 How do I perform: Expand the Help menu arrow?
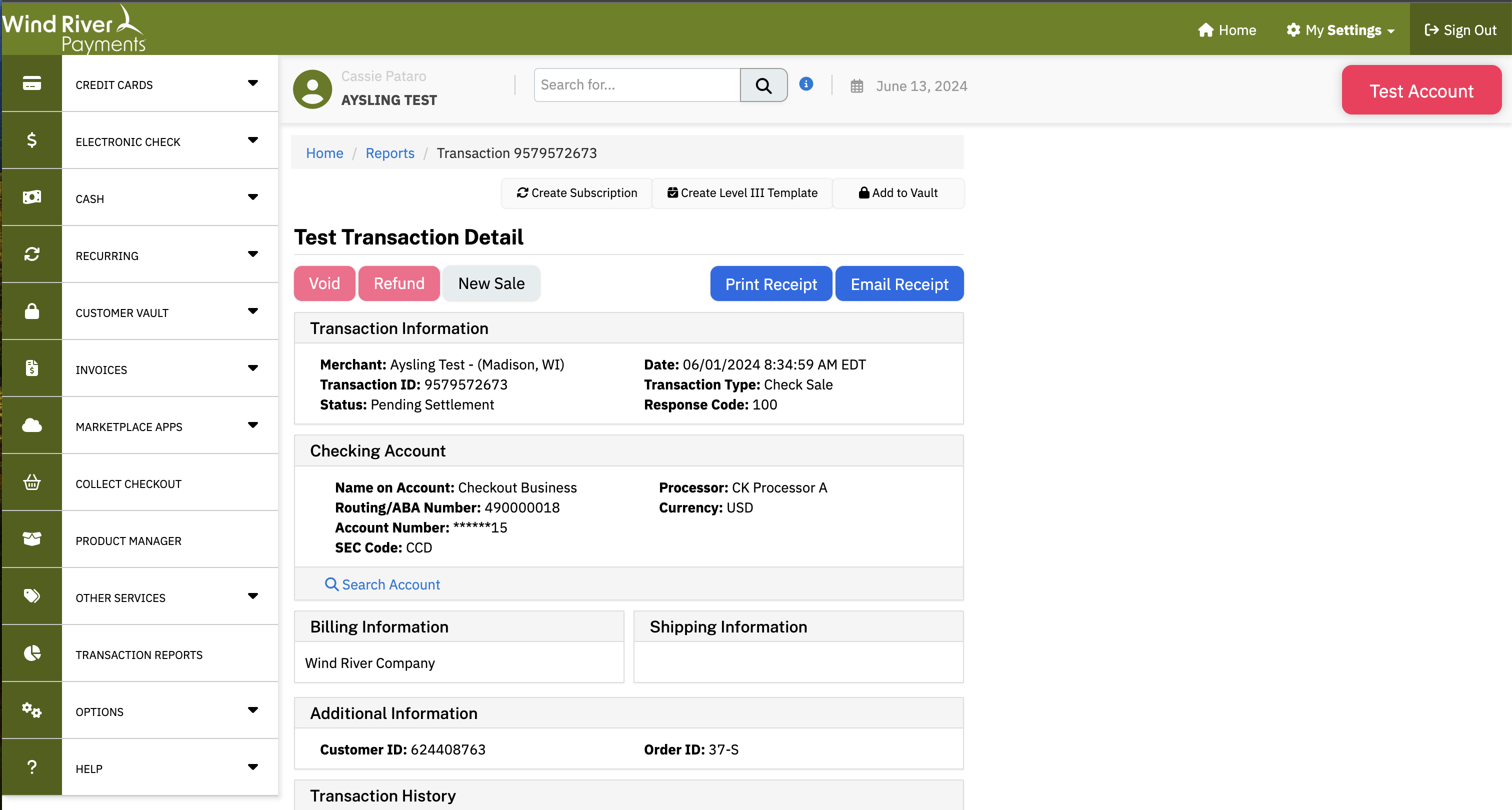click(253, 766)
